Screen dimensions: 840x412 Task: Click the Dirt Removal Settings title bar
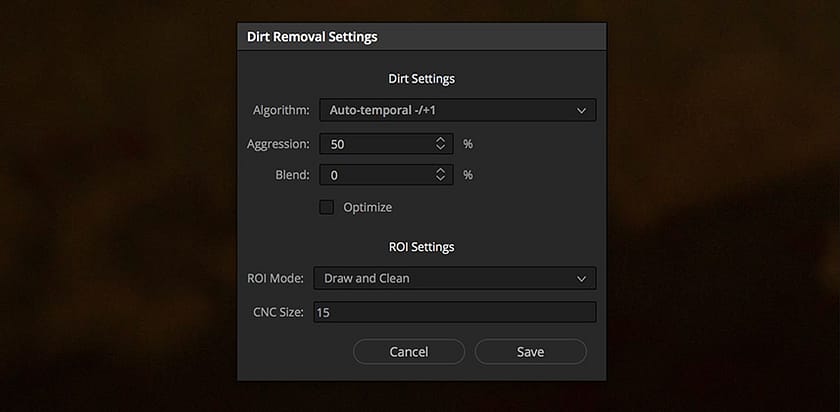[422, 37]
